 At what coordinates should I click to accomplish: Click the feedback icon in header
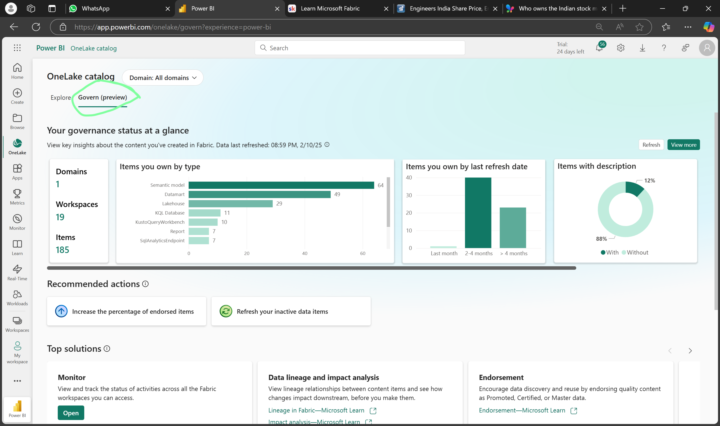coord(685,48)
